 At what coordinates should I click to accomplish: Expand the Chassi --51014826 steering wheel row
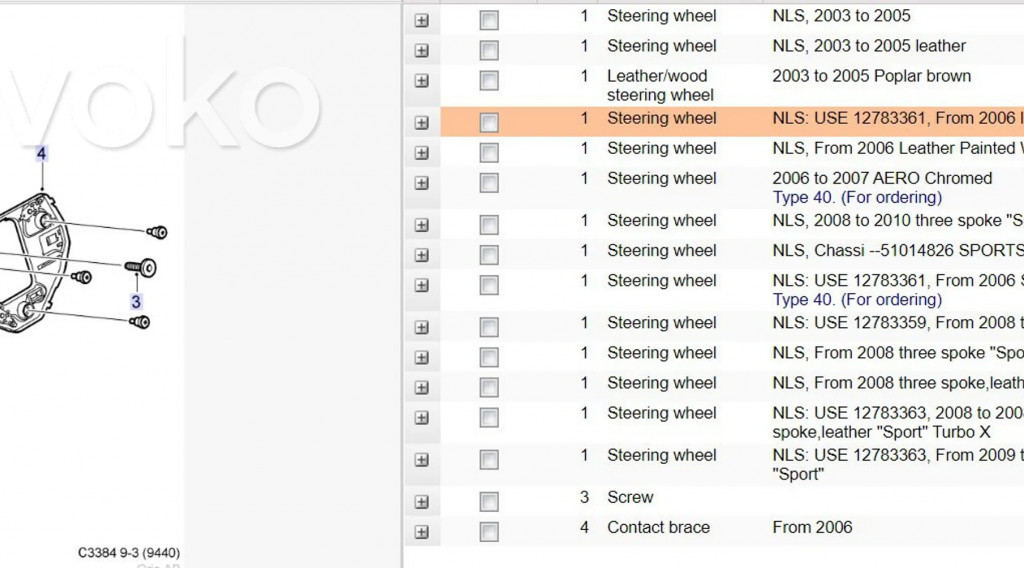pyautogui.click(x=421, y=255)
